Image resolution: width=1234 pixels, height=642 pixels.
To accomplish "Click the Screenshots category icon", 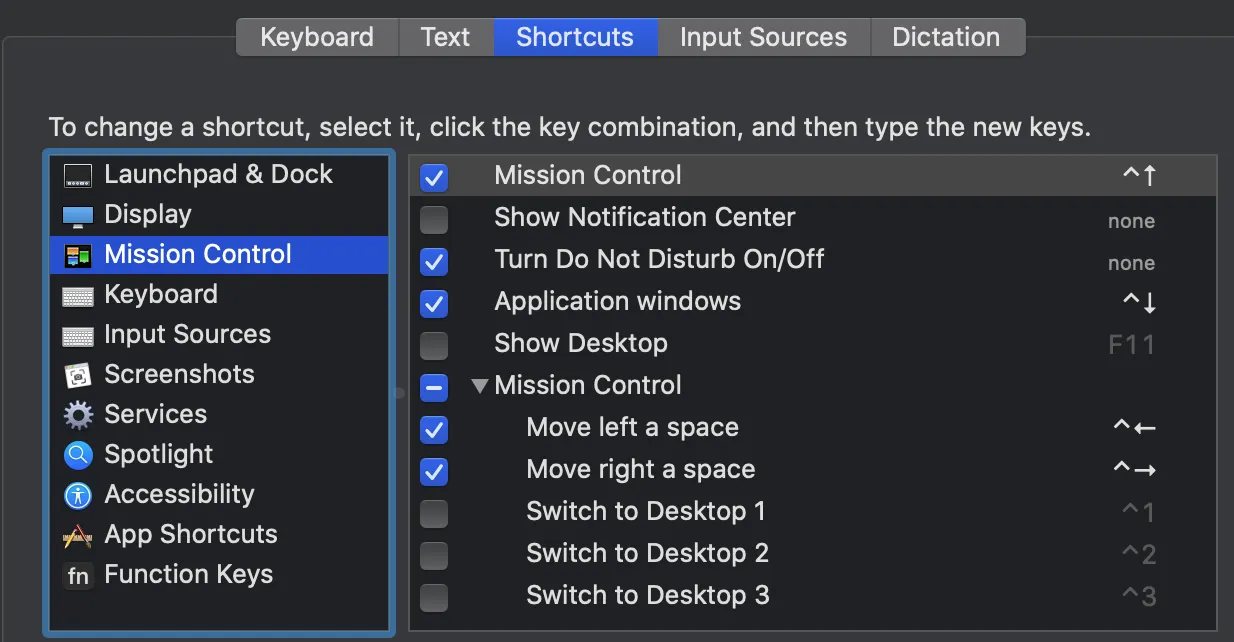I will [78, 375].
